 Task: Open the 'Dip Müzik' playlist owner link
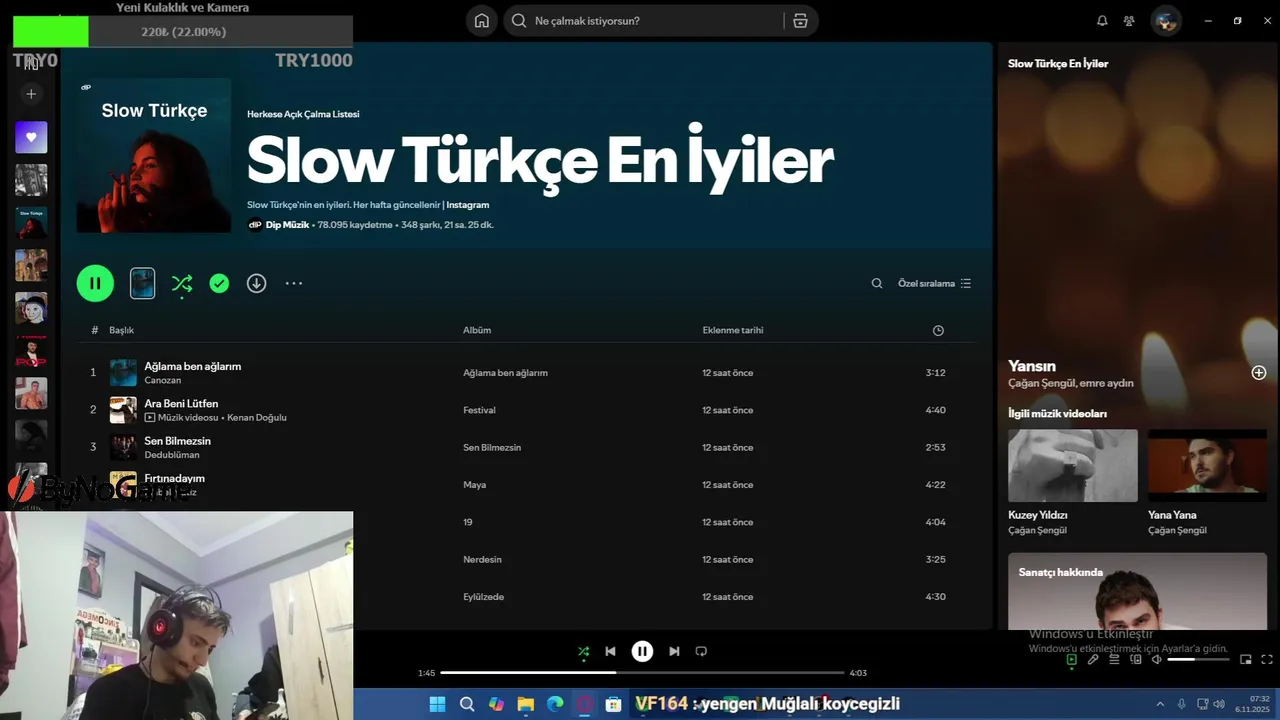coord(287,225)
